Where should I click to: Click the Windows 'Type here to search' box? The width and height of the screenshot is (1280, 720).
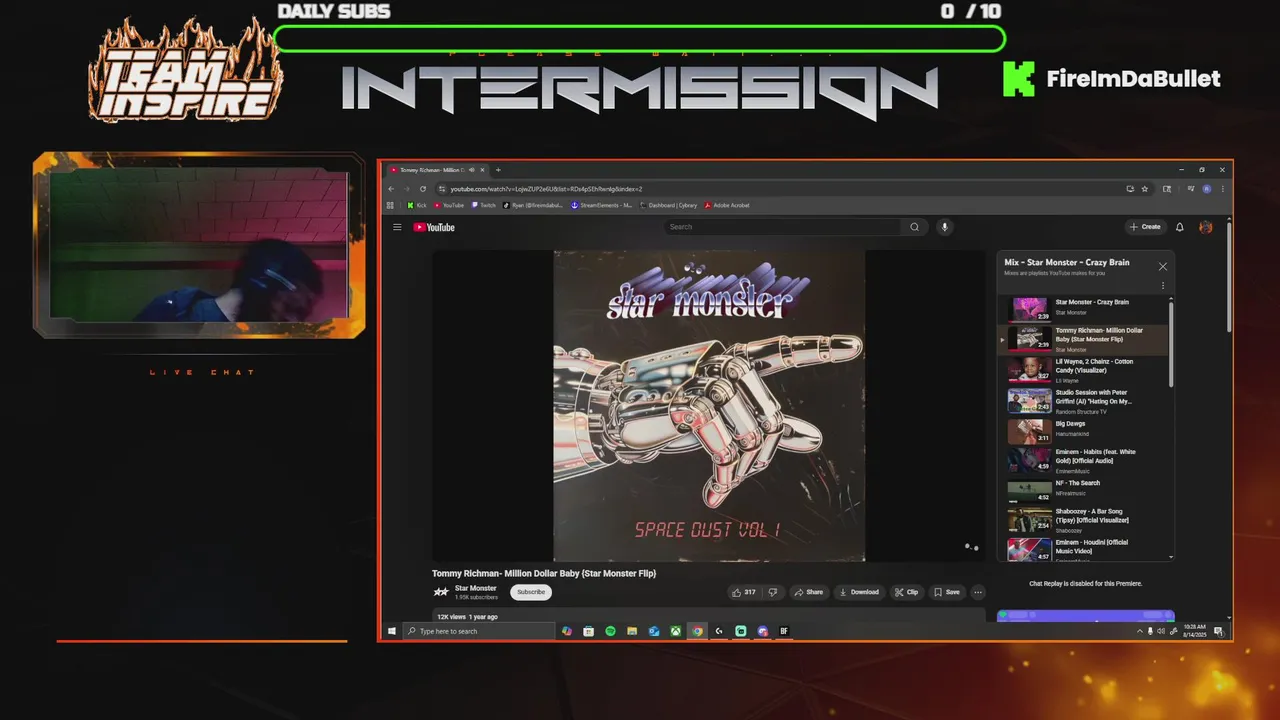480,631
